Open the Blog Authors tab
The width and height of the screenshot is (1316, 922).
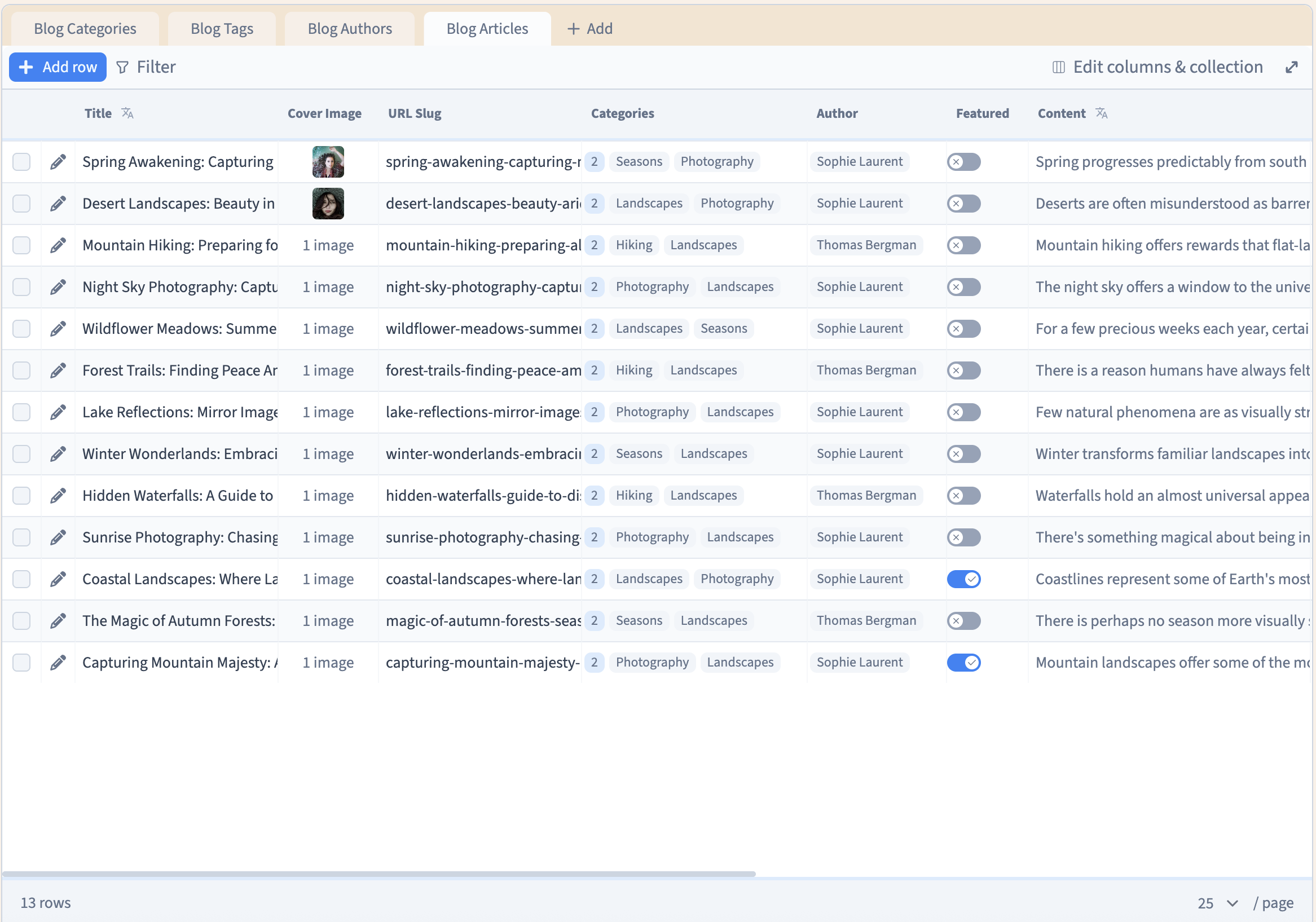(350, 29)
